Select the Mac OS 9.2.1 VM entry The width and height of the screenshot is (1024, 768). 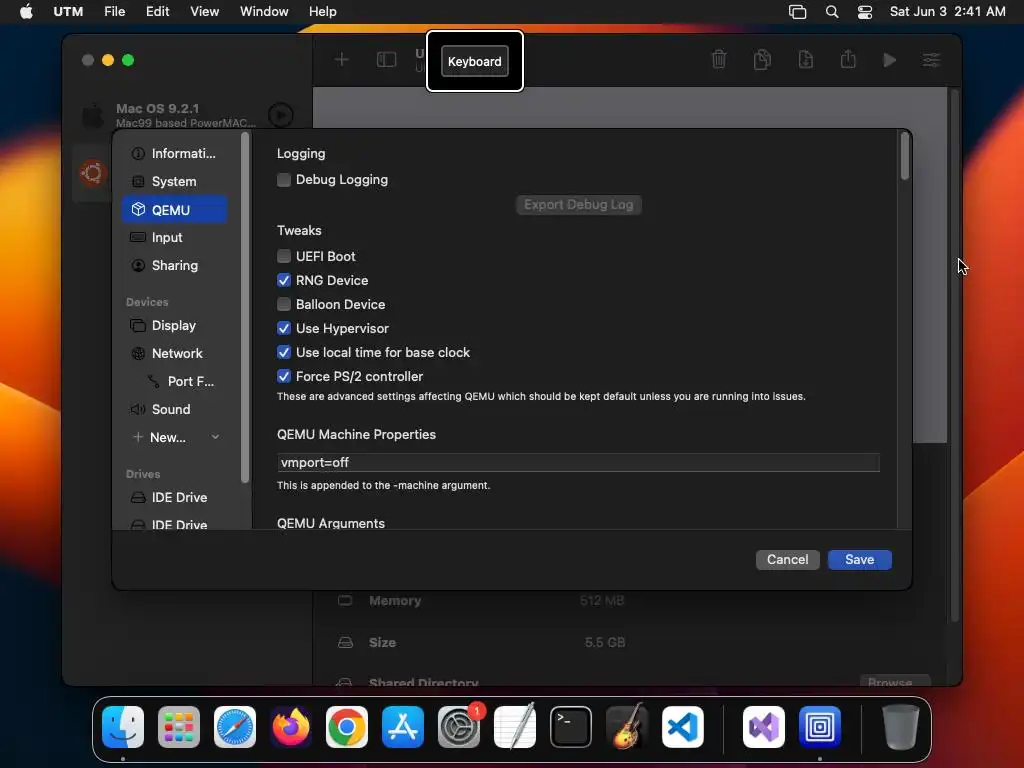pos(186,115)
